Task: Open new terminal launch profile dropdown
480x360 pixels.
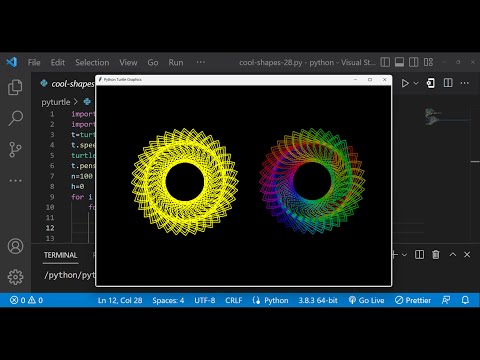Action: tap(404, 255)
